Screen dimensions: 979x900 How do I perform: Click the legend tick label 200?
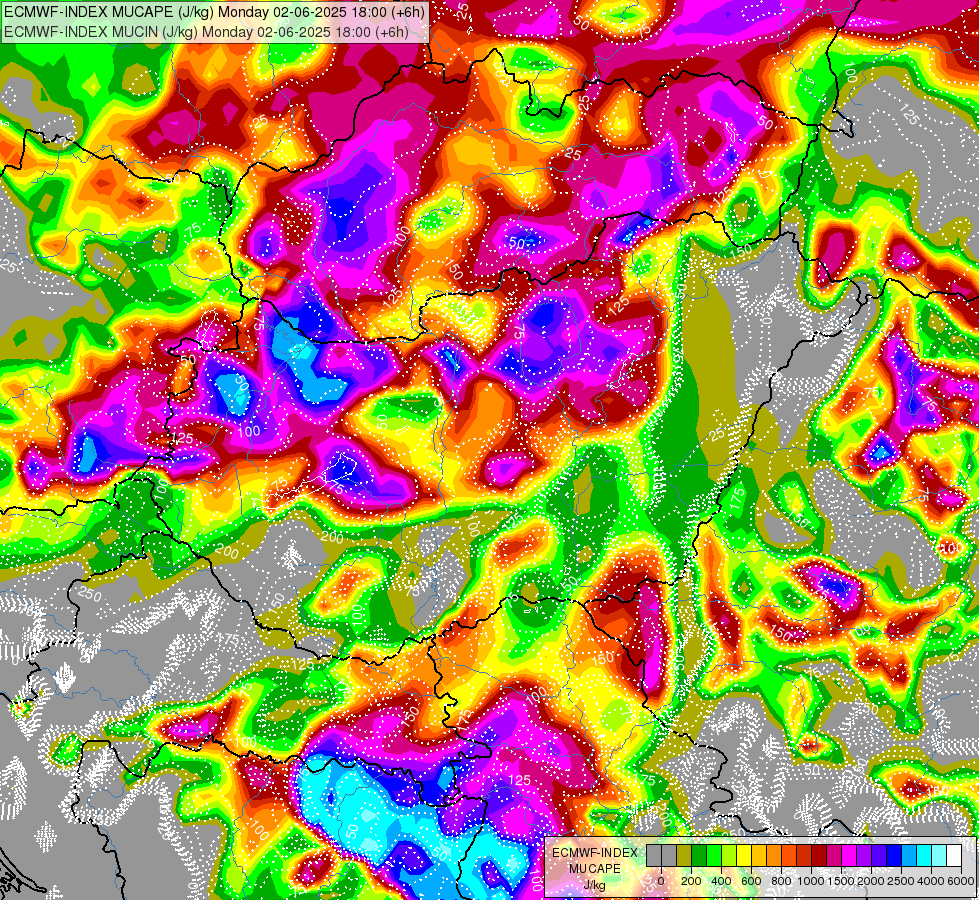[x=691, y=881]
